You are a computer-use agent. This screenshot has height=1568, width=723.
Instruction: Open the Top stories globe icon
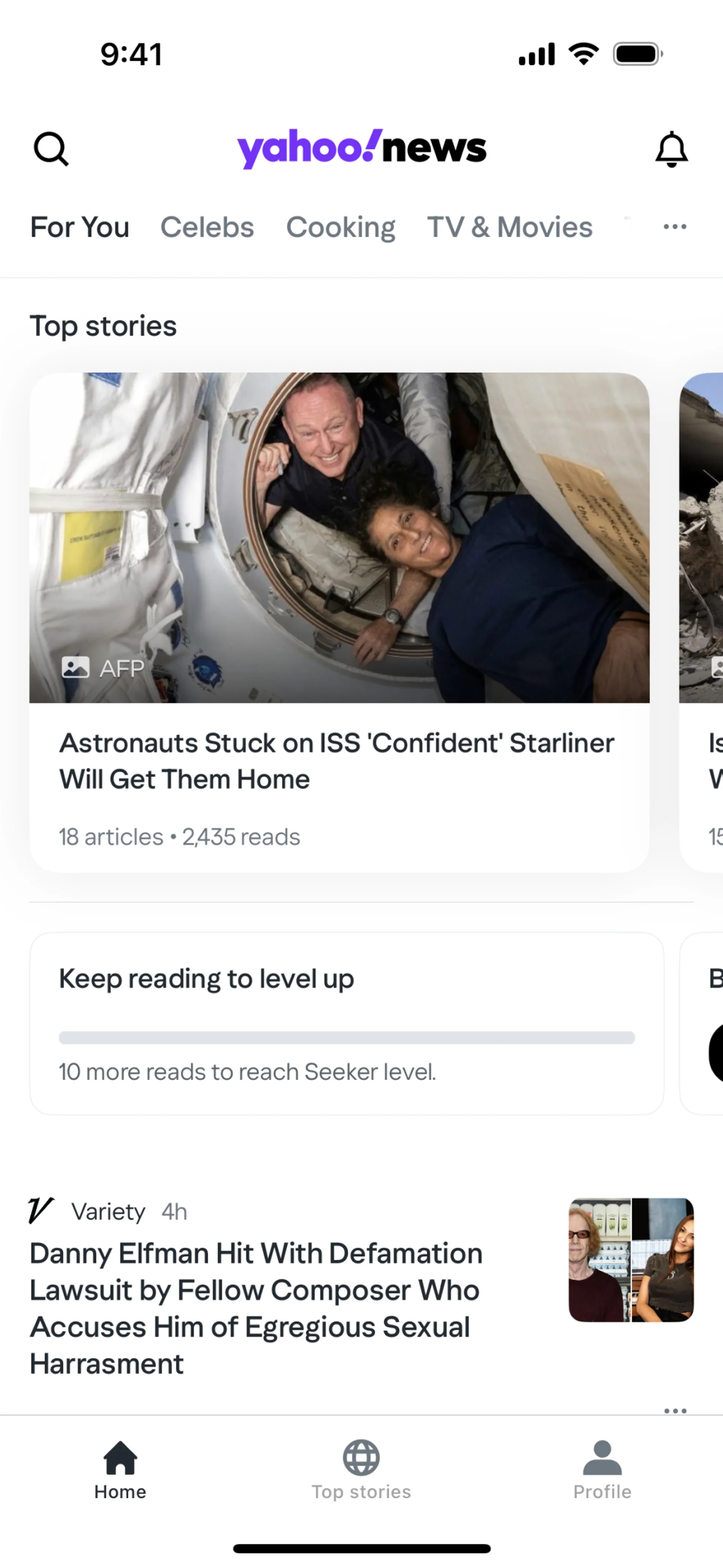pyautogui.click(x=361, y=1458)
